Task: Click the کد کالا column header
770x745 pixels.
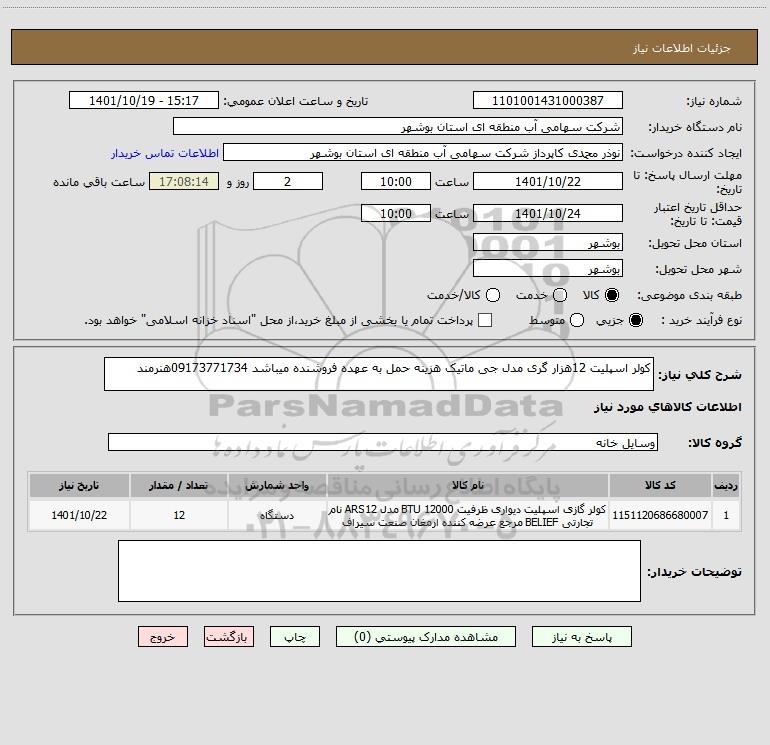Action: pyautogui.click(x=660, y=485)
